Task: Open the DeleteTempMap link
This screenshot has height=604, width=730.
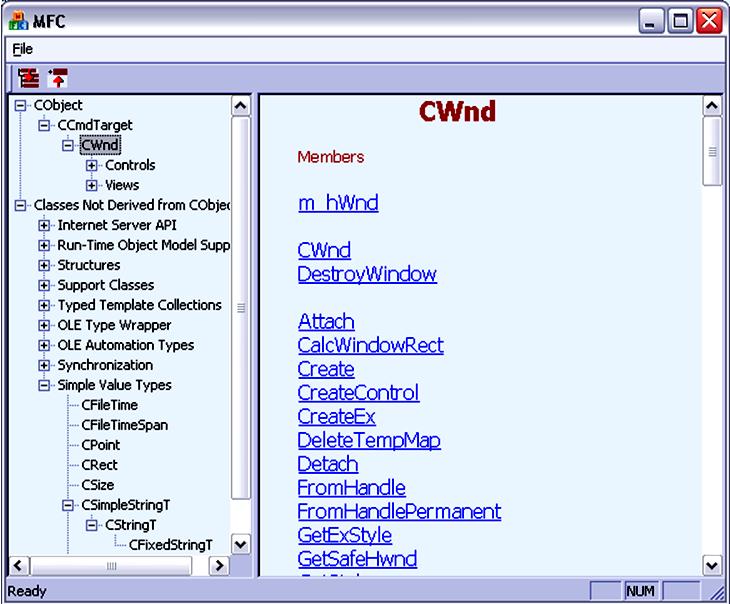Action: [x=369, y=441]
